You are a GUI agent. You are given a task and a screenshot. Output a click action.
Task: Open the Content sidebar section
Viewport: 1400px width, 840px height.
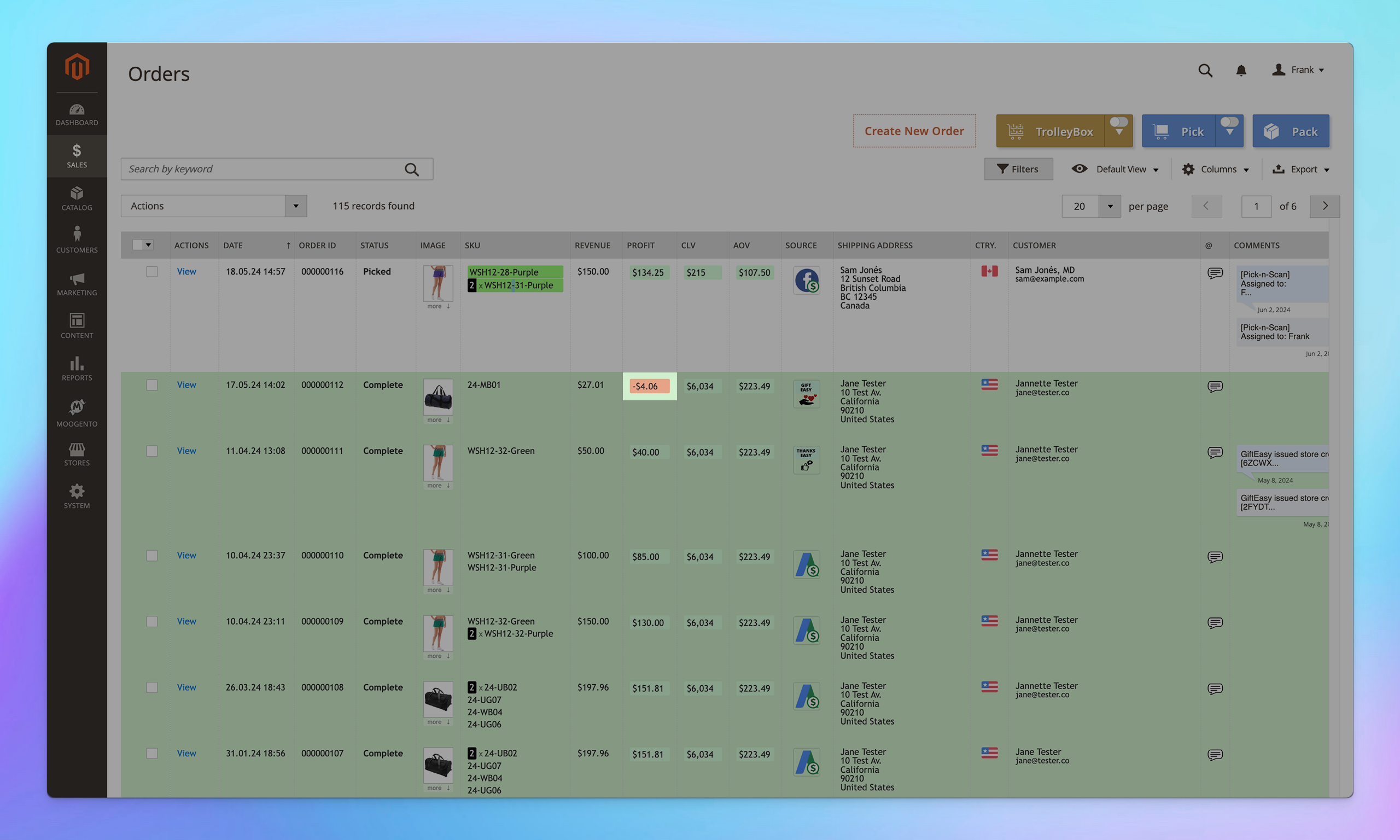coord(77,326)
